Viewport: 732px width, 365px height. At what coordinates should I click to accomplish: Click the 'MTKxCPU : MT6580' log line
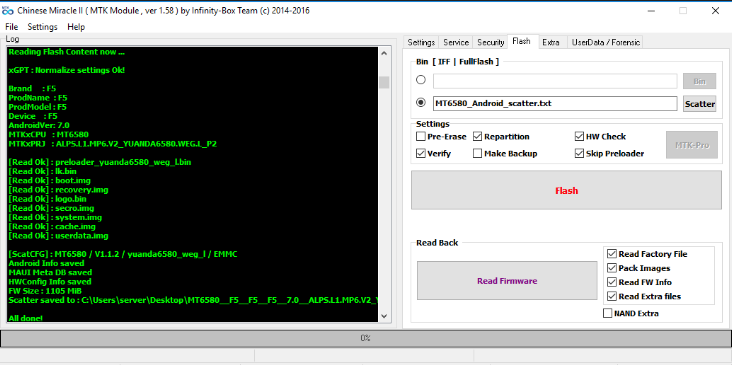[x=49, y=134]
